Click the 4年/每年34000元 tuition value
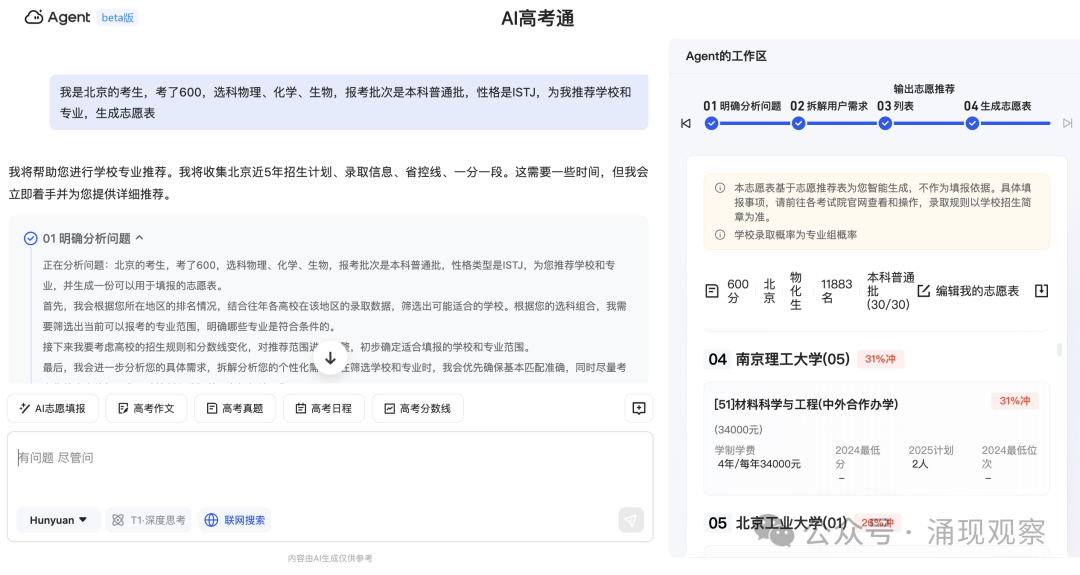The width and height of the screenshot is (1080, 575). tap(759, 464)
